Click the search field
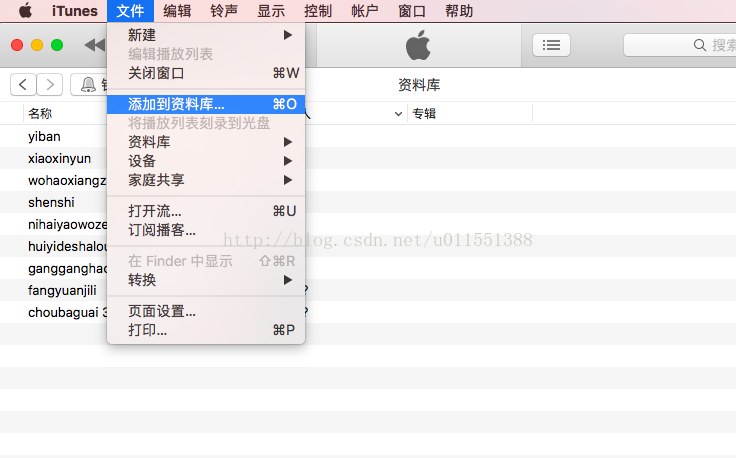Image resolution: width=736 pixels, height=458 pixels. (680, 45)
